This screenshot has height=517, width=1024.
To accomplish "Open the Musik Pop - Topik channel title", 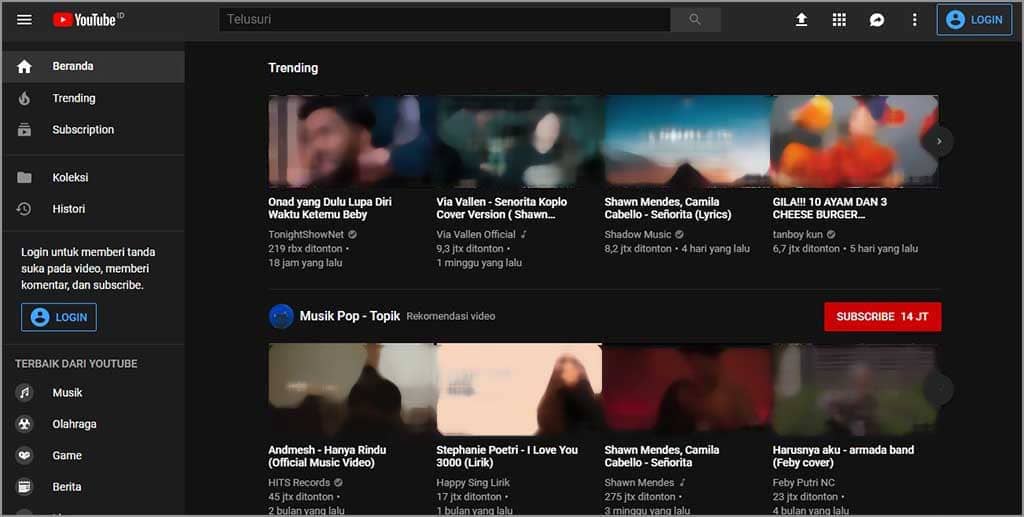I will (x=349, y=316).
